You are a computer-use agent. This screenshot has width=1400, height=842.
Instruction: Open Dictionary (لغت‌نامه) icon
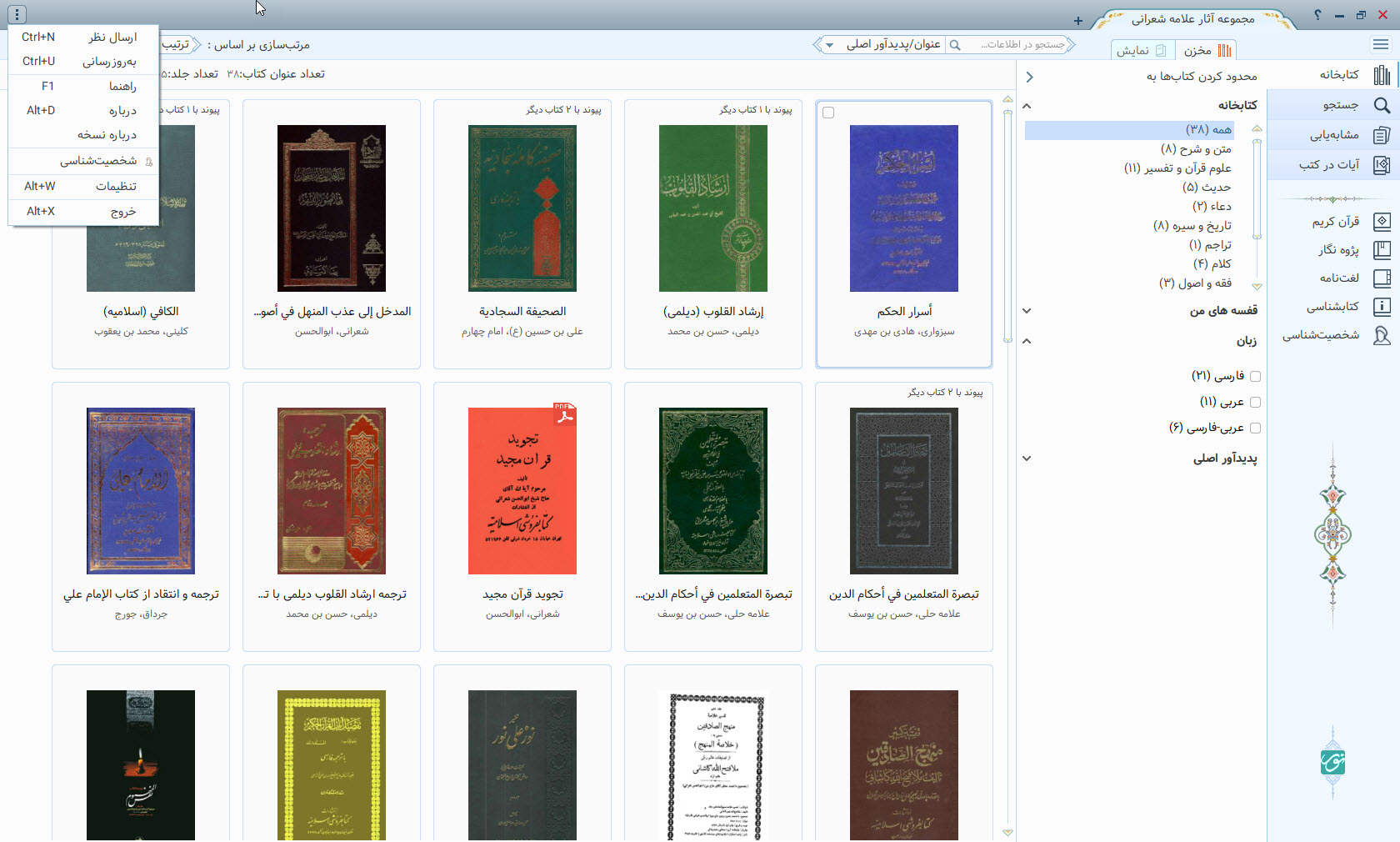[1382, 278]
